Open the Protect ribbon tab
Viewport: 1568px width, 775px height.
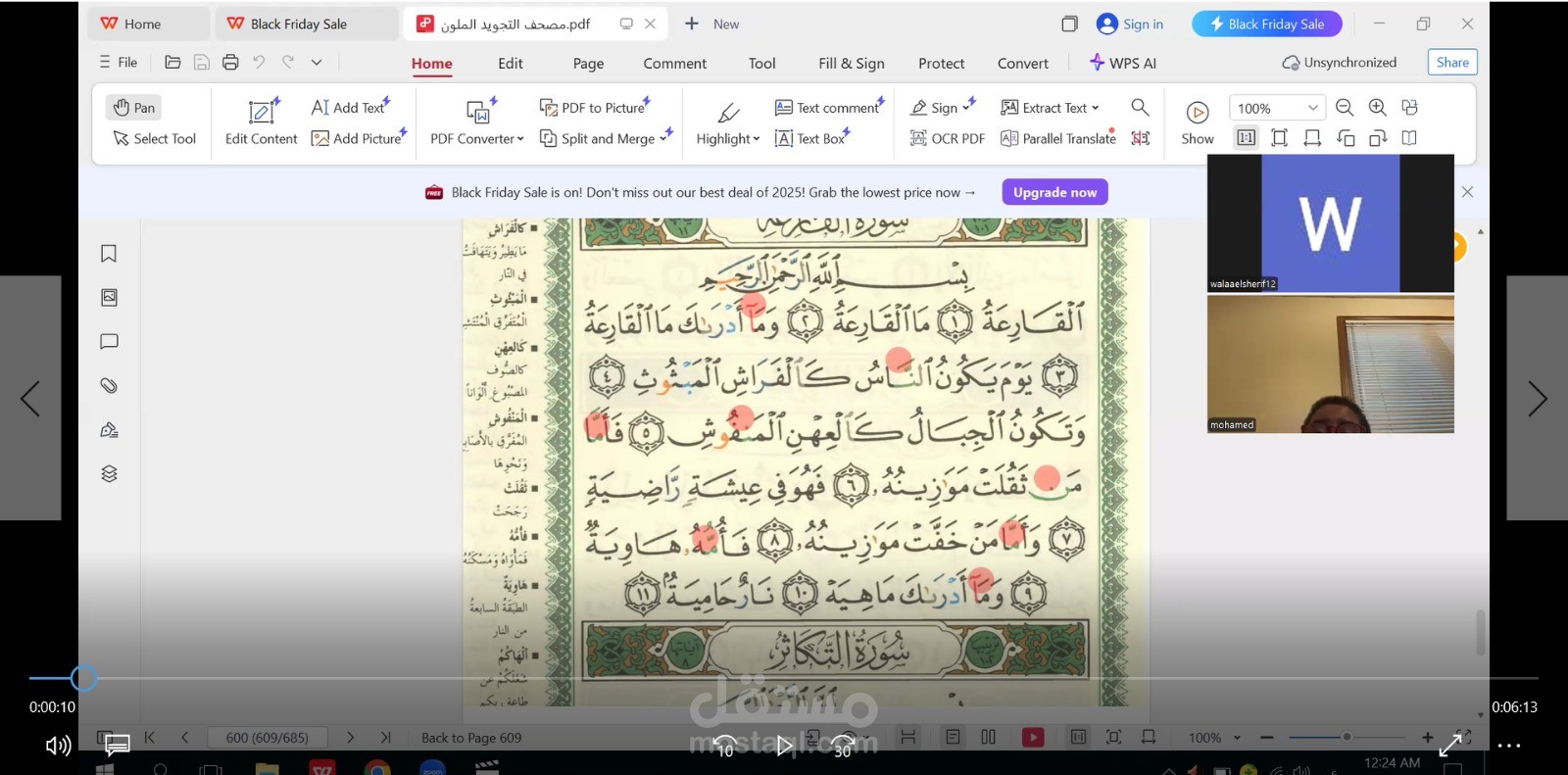941,63
